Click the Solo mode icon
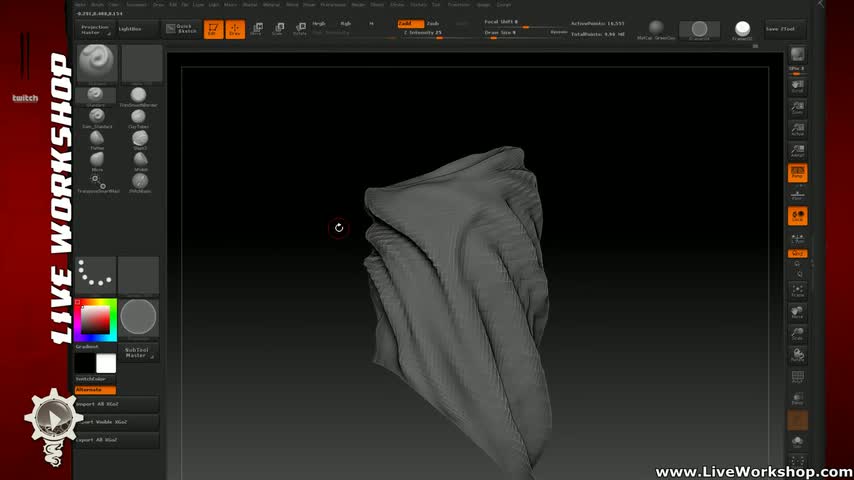 click(797, 441)
